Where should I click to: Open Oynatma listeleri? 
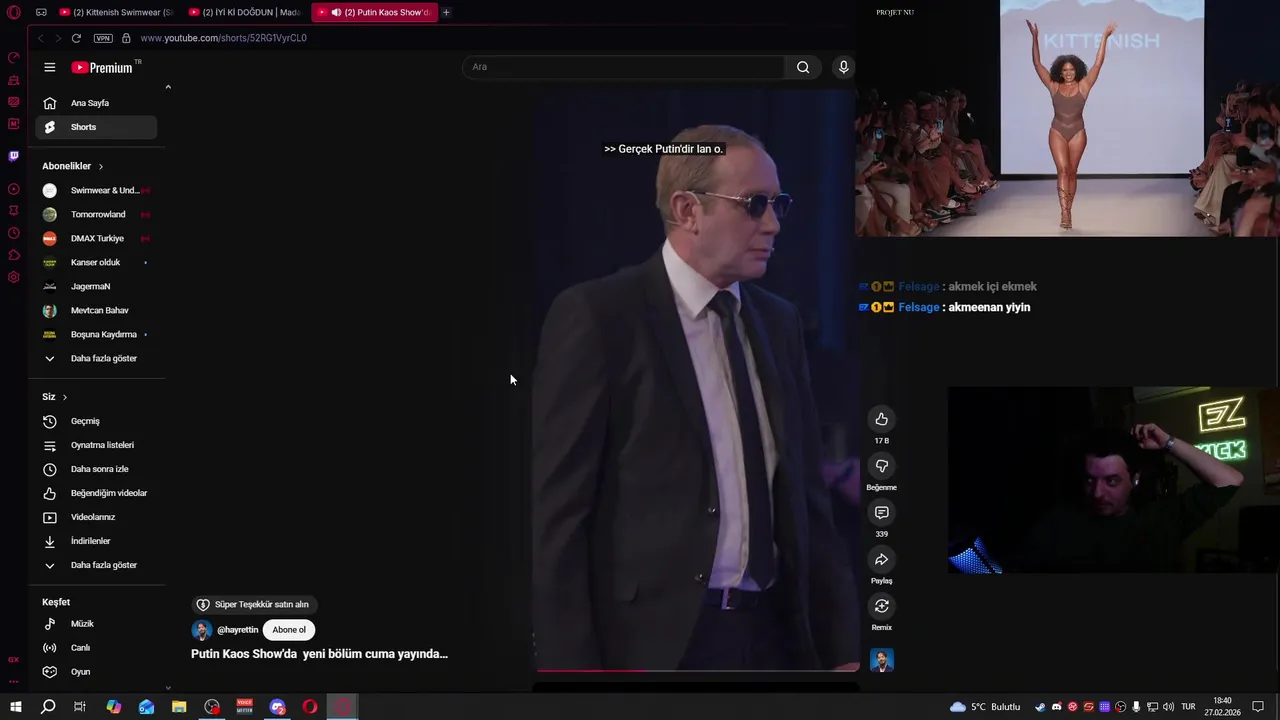coord(96,445)
